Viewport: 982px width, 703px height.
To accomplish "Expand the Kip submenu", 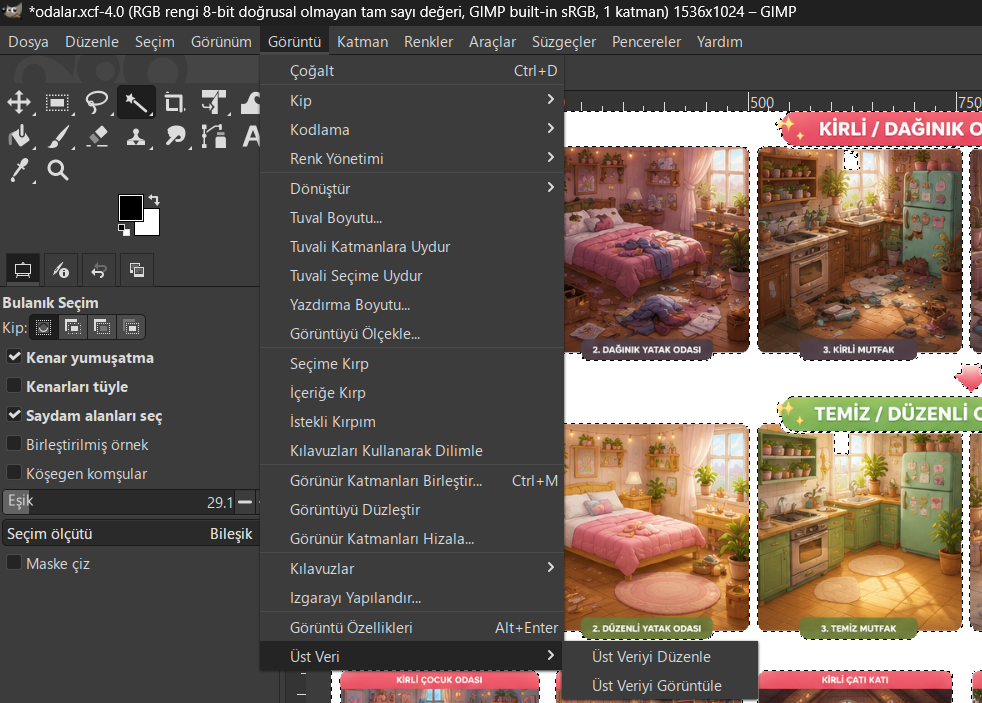I will [x=411, y=100].
